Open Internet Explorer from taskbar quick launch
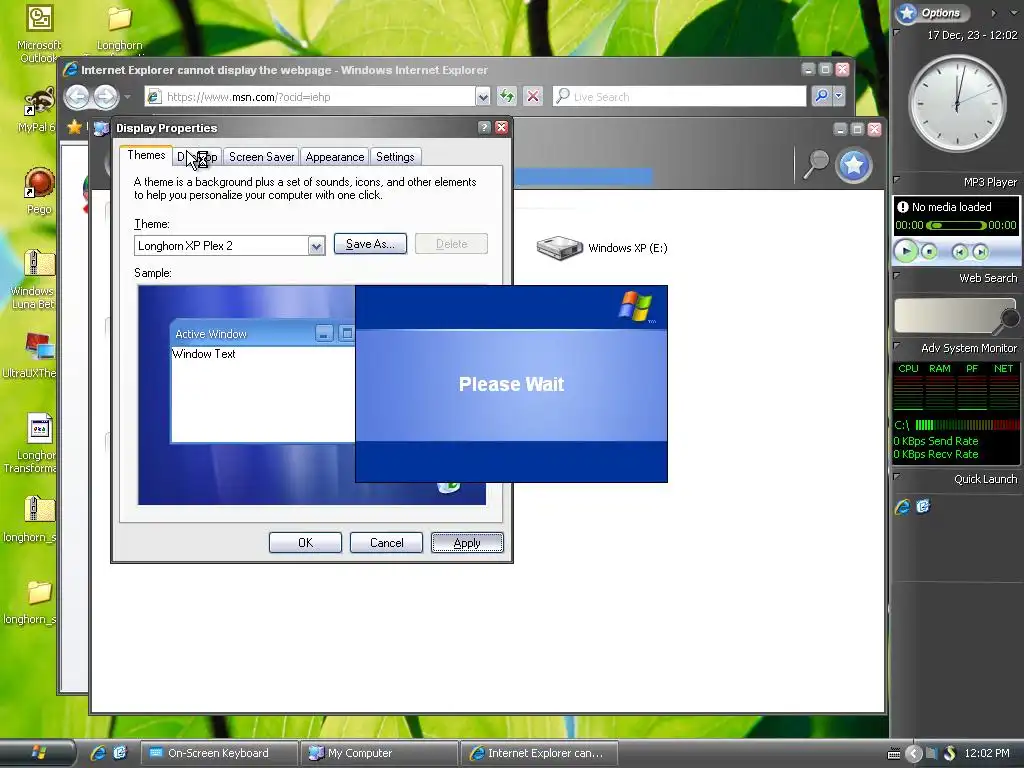This screenshot has height=768, width=1024. click(x=98, y=753)
